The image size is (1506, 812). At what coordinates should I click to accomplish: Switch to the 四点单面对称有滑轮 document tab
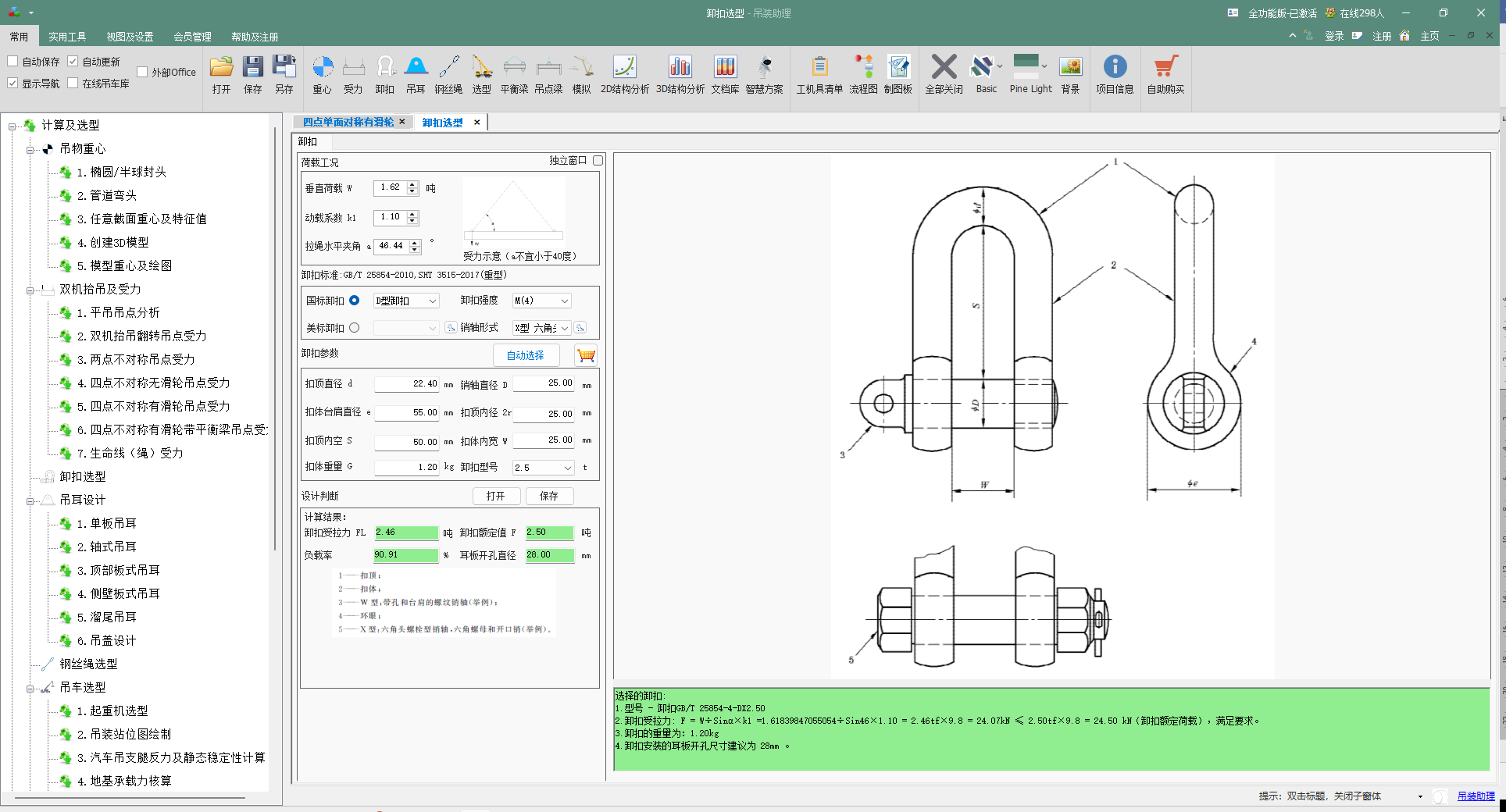(x=348, y=122)
